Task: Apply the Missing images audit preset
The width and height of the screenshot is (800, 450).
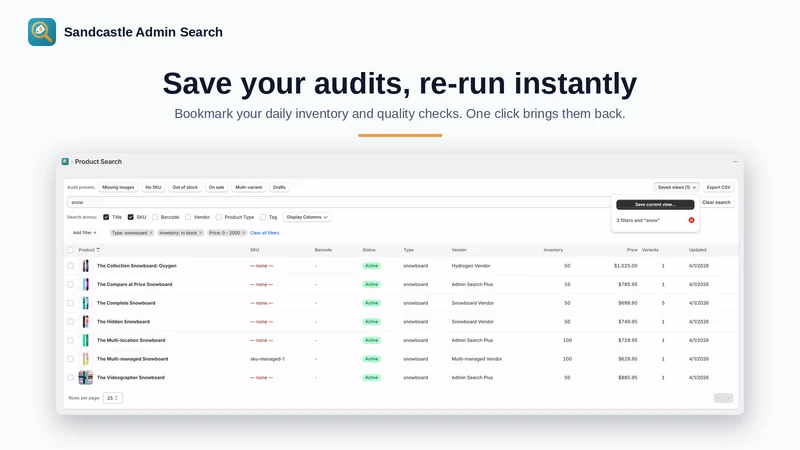Action: 118,187
